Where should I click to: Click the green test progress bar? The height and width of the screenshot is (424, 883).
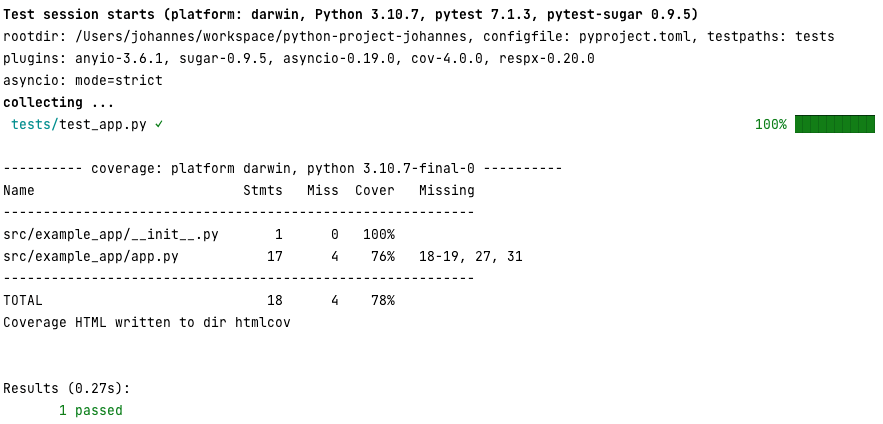point(834,125)
